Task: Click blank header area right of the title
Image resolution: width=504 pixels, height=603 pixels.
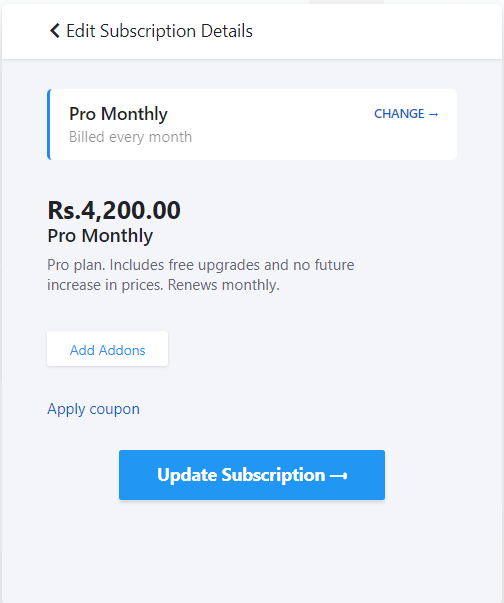Action: click(377, 32)
